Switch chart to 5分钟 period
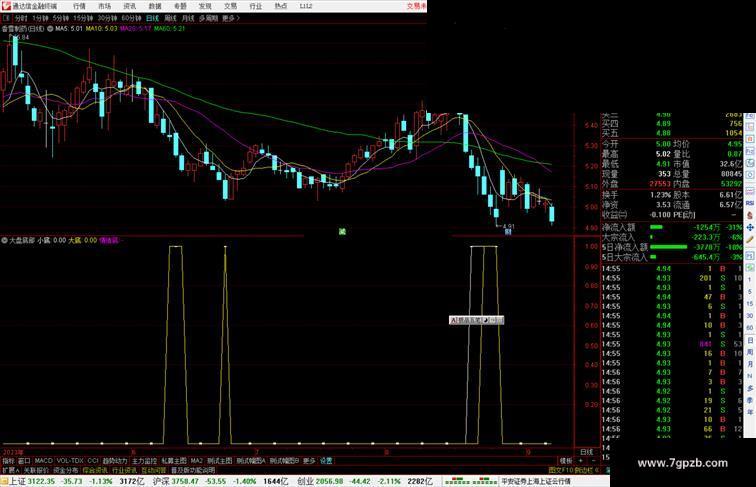The width and height of the screenshot is (756, 487). pyautogui.click(x=60, y=18)
